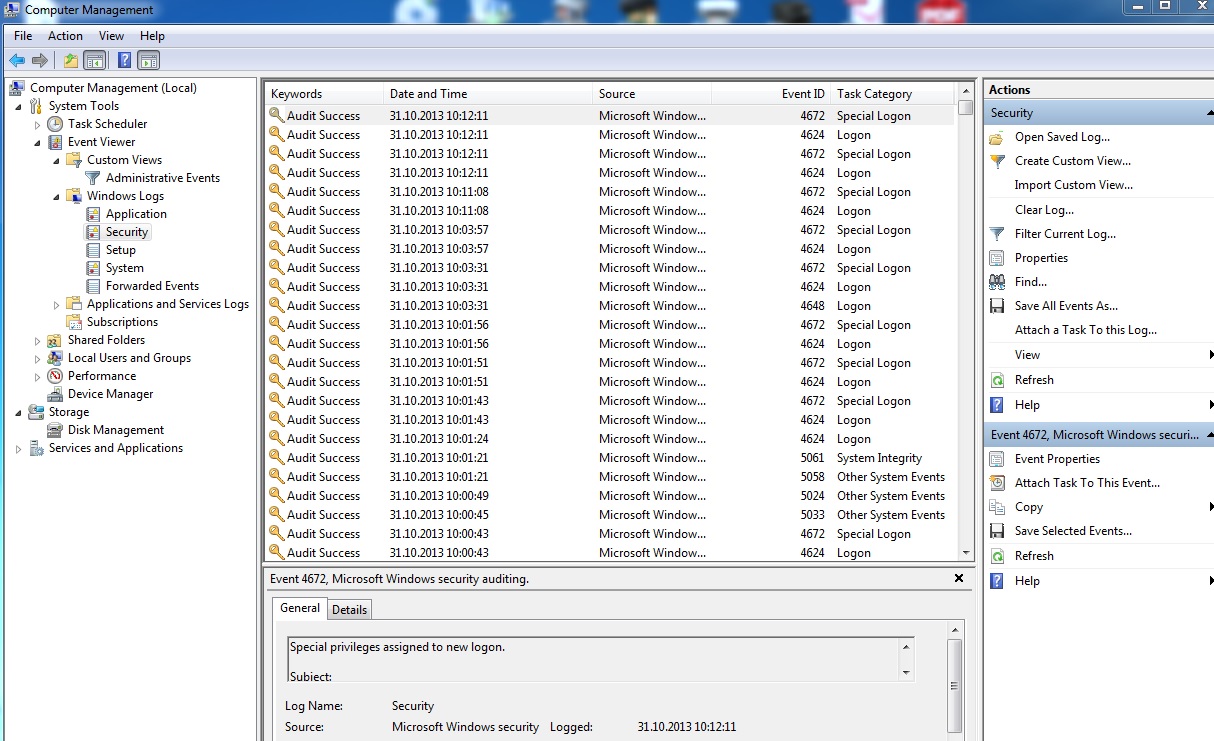Click the Save All Events As disk icon
The height and width of the screenshot is (741, 1214).
coord(997,306)
